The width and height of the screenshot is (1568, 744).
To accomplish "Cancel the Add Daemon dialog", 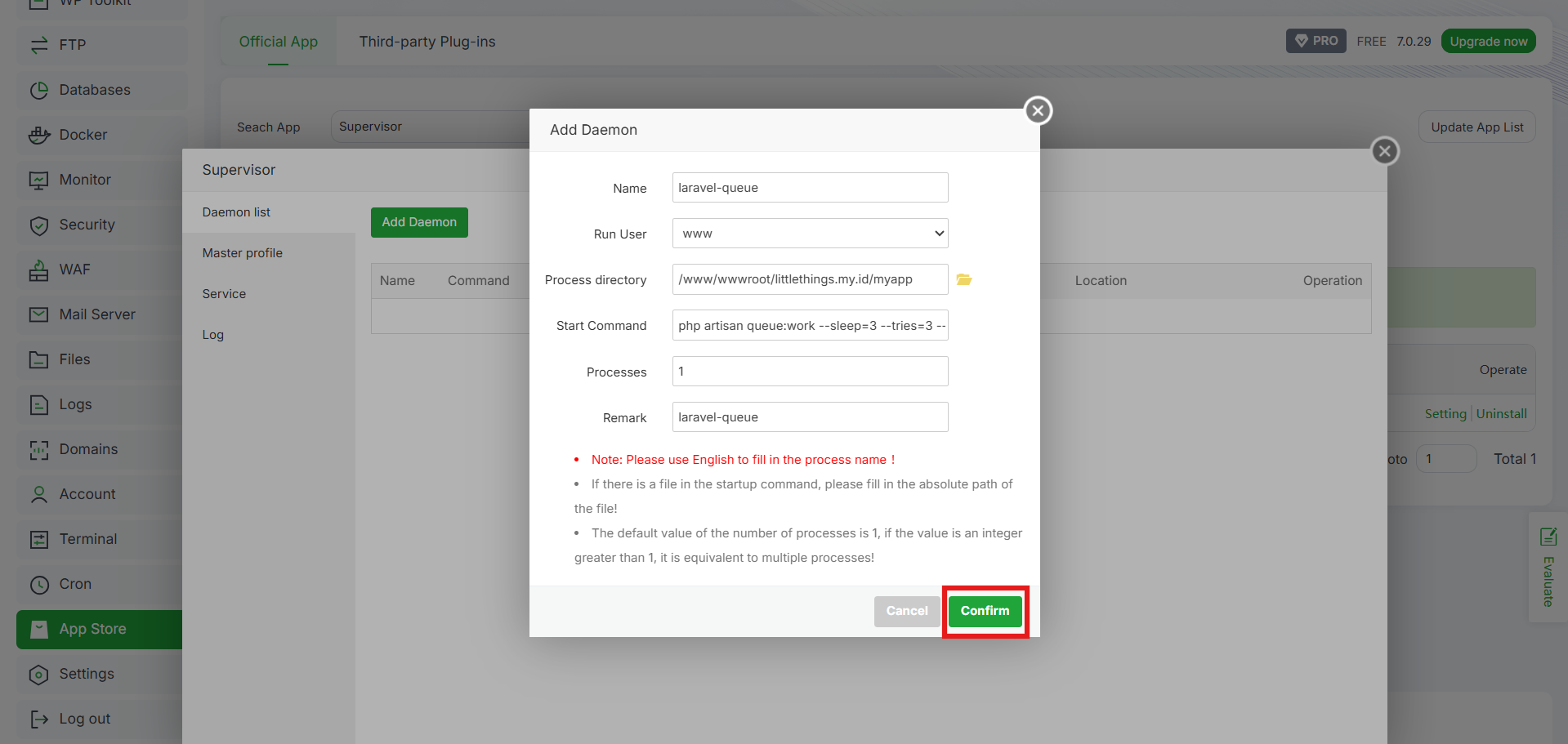I will tap(907, 611).
